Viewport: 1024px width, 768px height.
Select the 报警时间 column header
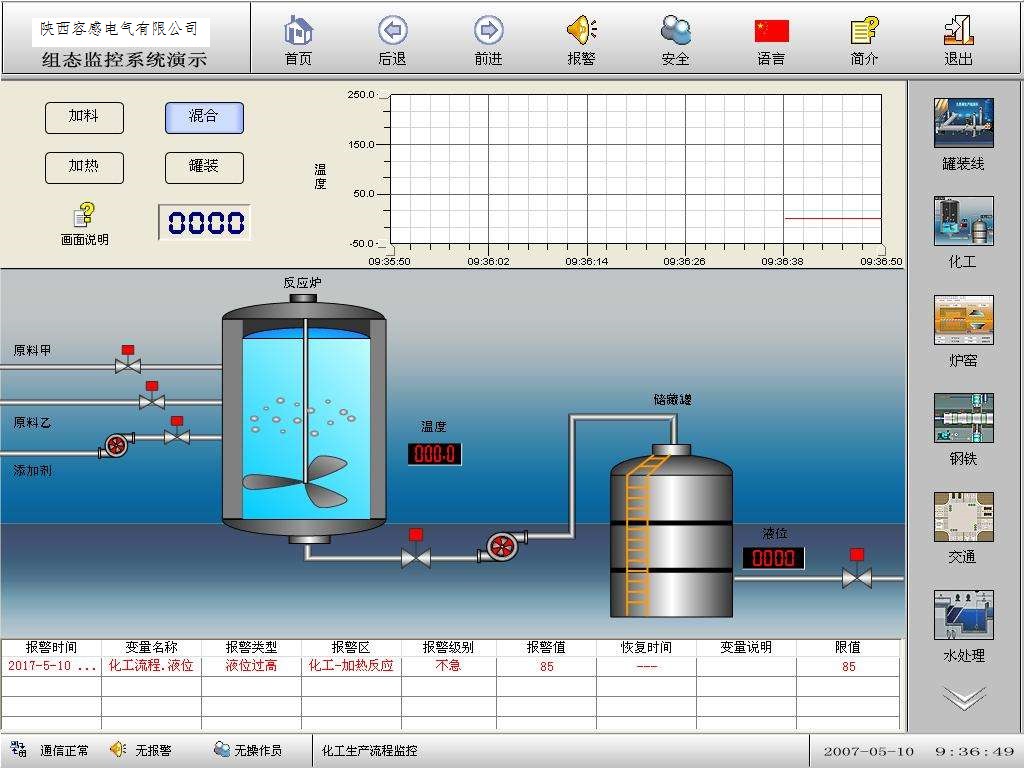coord(51,647)
